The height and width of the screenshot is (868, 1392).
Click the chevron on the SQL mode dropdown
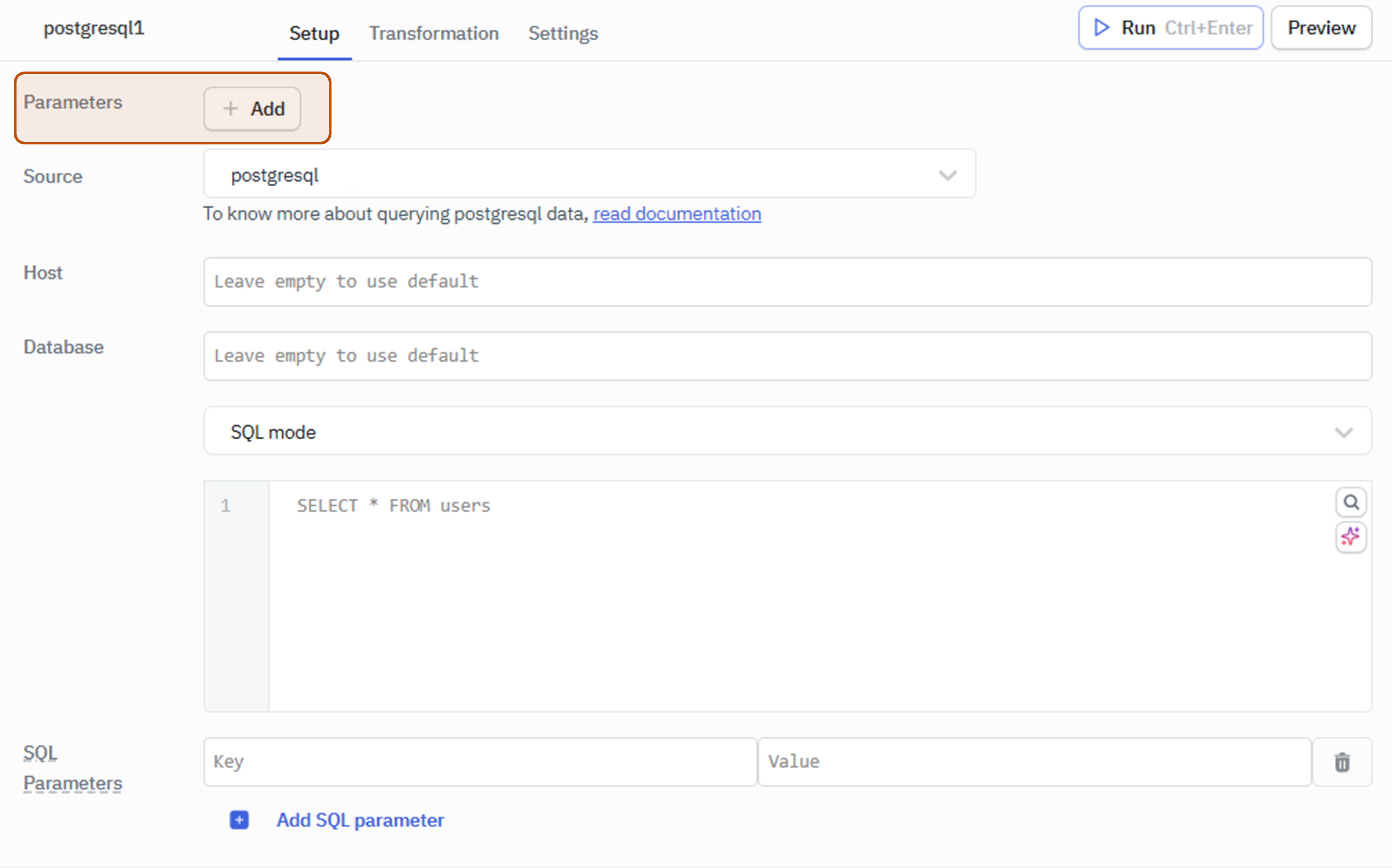tap(1344, 432)
